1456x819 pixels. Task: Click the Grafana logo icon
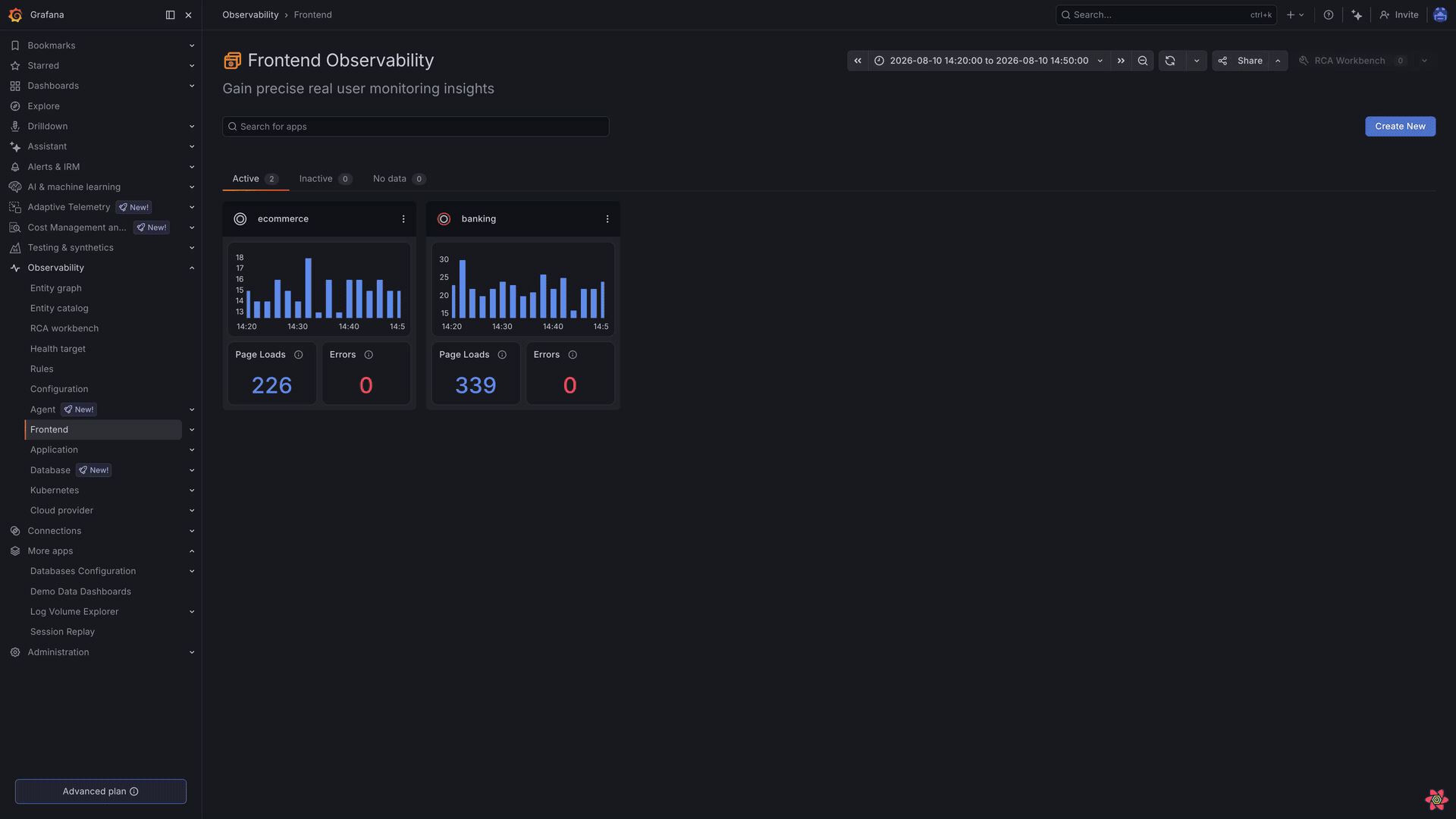tap(15, 15)
